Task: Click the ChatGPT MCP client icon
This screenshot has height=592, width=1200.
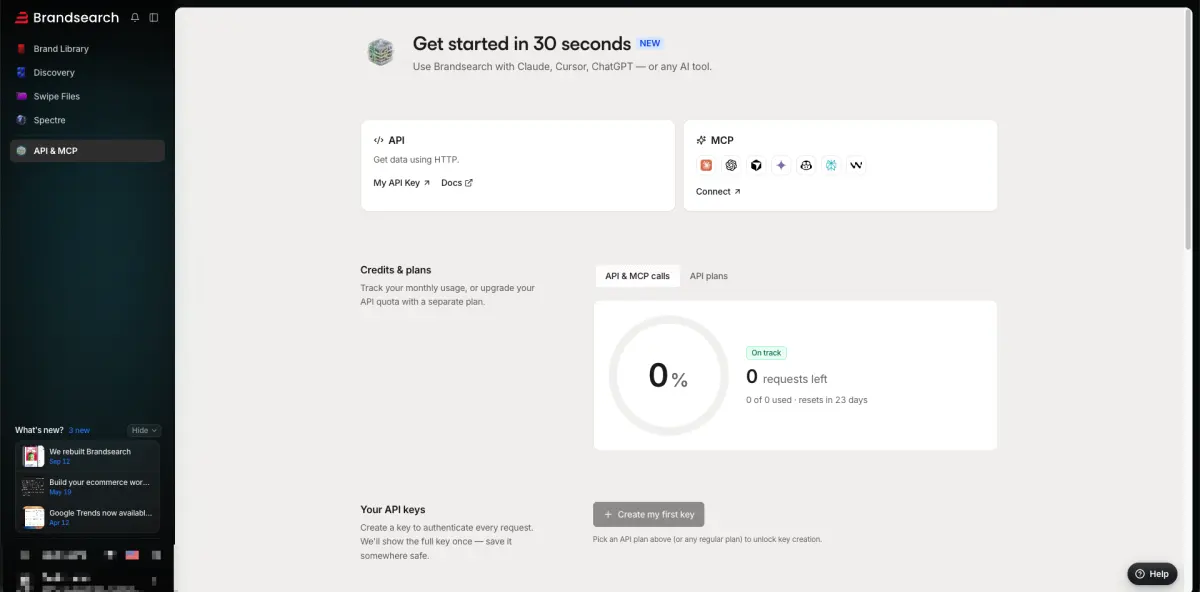Action: pos(731,165)
